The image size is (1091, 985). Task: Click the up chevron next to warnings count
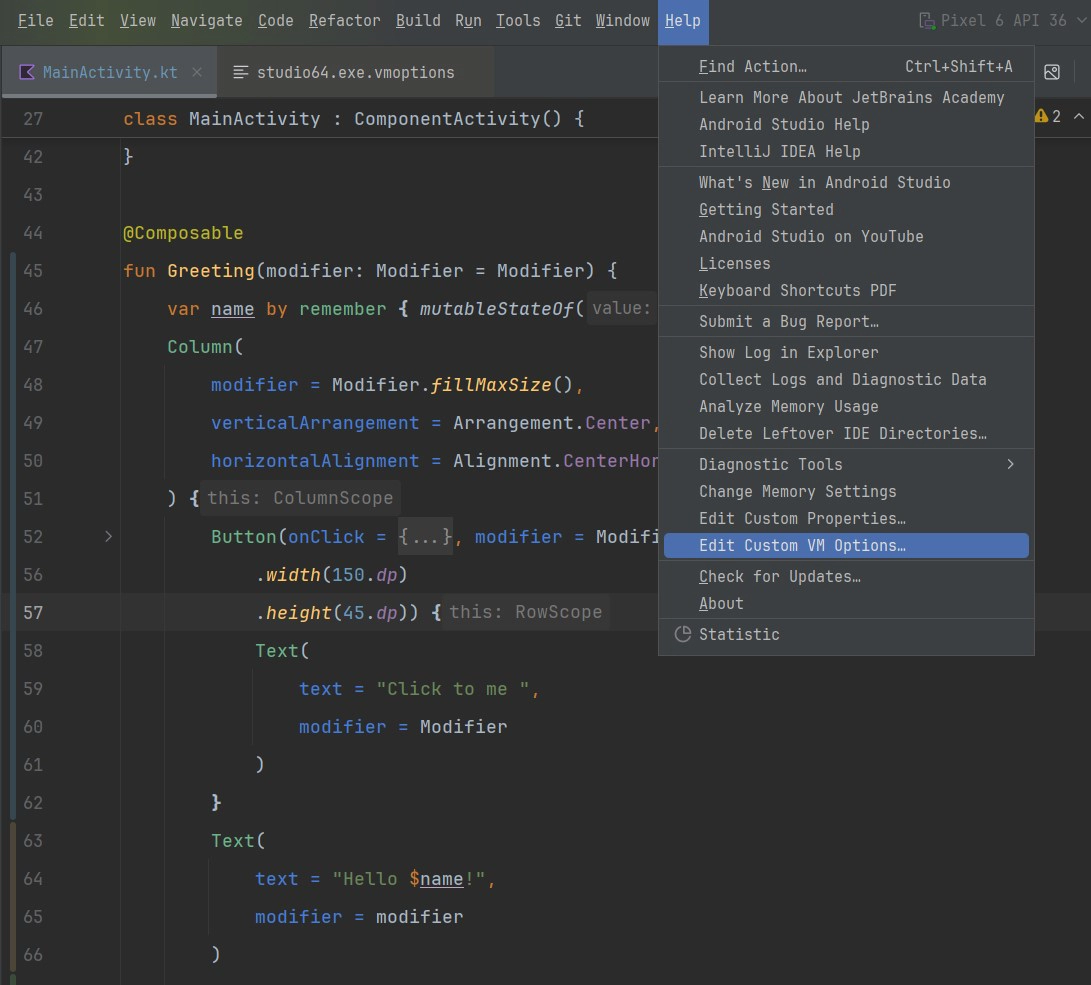(x=1078, y=116)
